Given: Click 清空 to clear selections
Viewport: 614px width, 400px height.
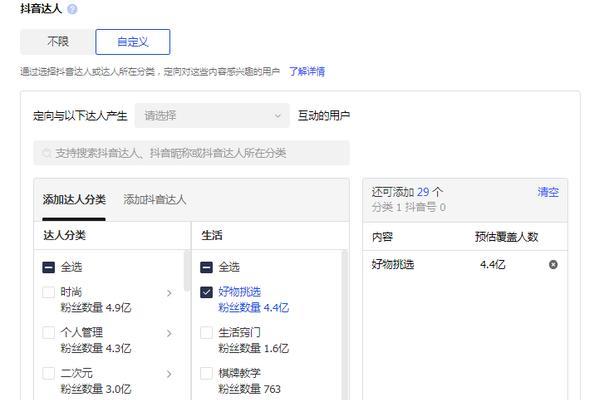Looking at the screenshot, I should [548, 192].
